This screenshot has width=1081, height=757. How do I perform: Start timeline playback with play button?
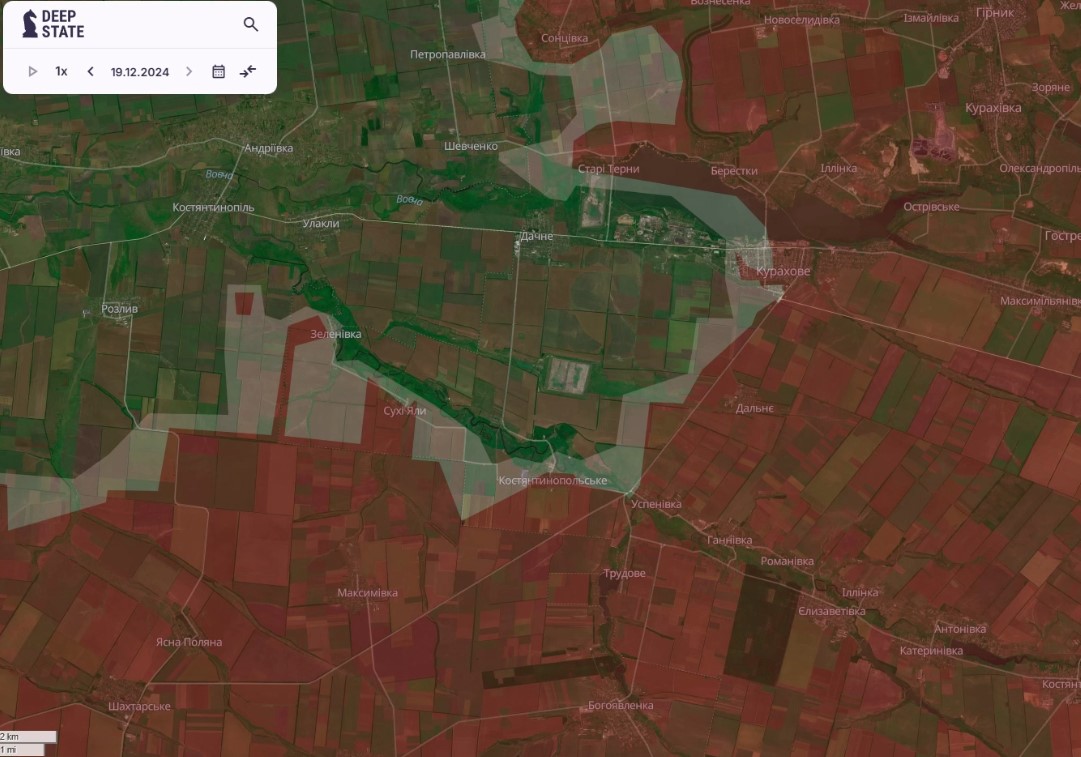click(x=32, y=72)
